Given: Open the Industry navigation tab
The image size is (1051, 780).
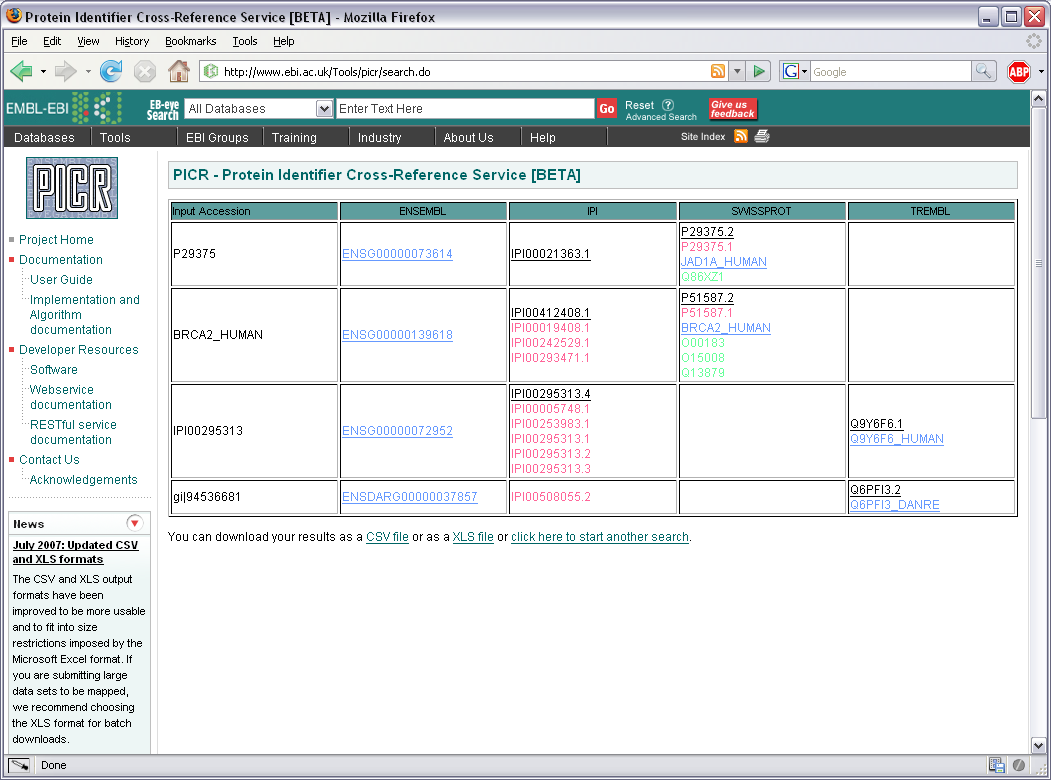Looking at the screenshot, I should click(x=379, y=137).
